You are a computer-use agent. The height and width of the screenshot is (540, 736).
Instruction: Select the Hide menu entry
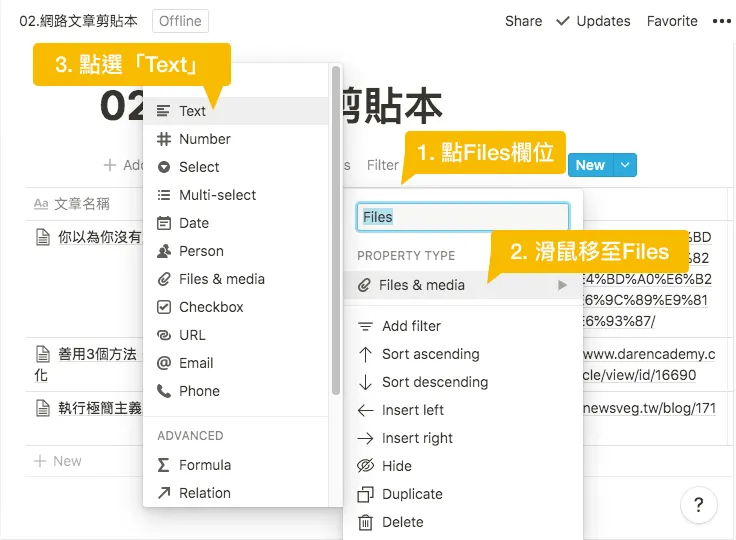tap(463, 466)
